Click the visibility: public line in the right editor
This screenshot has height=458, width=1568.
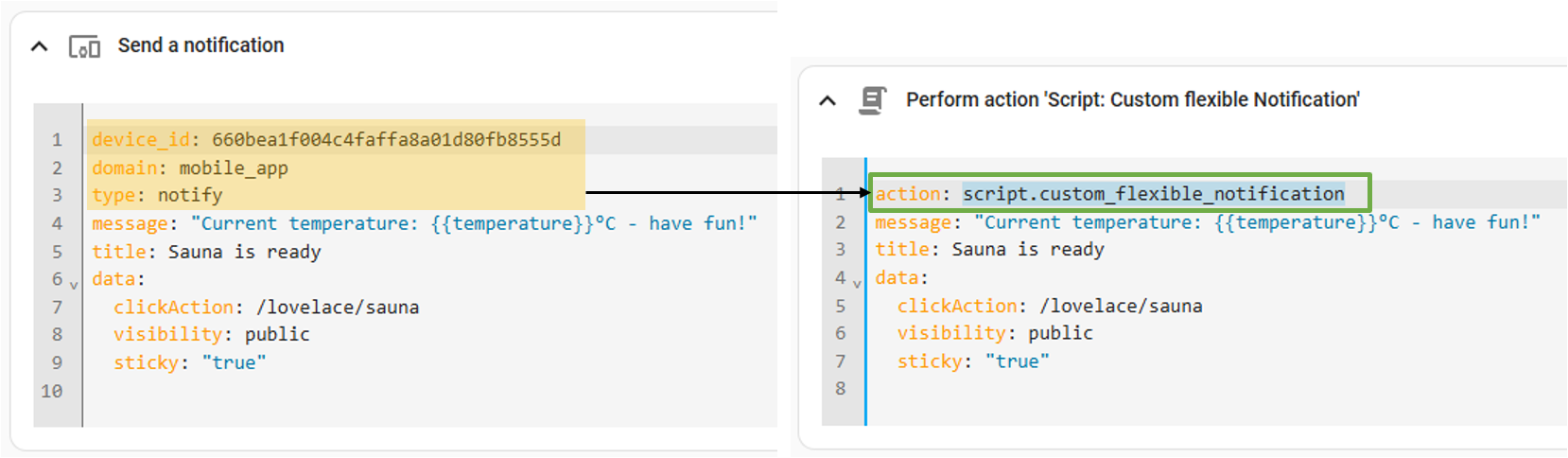pos(994,333)
